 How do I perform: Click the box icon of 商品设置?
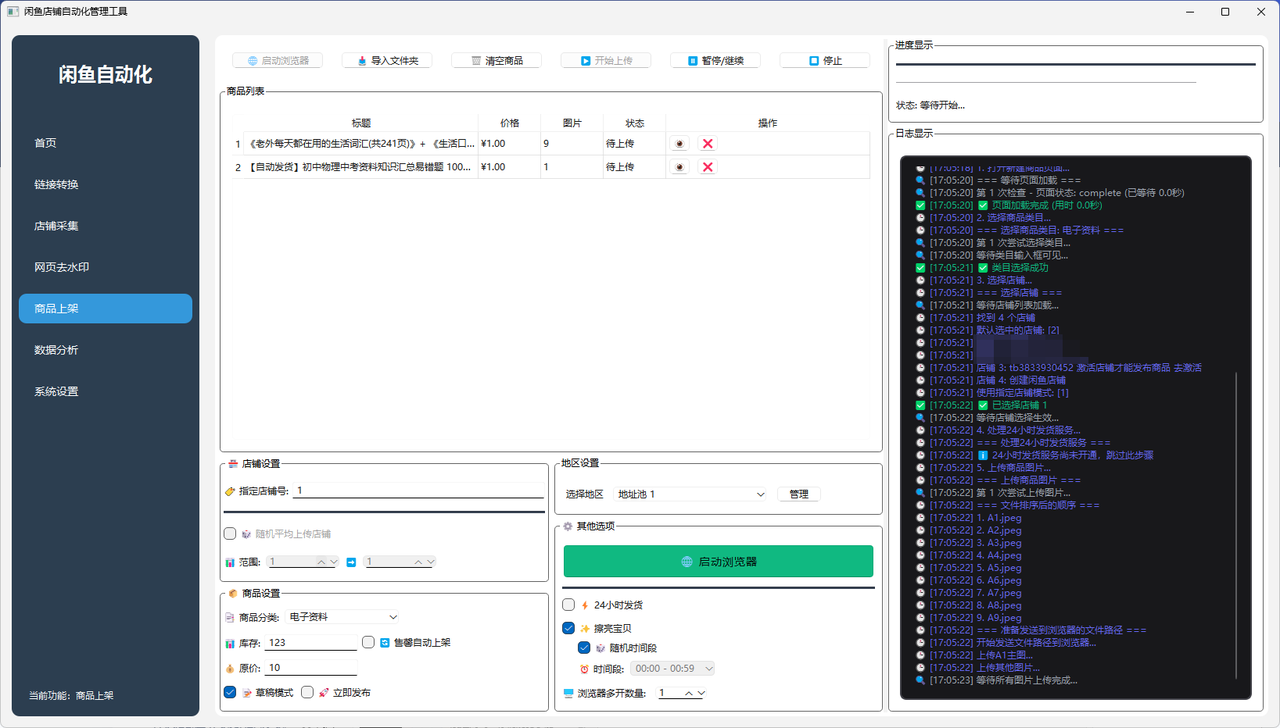[x=233, y=593]
